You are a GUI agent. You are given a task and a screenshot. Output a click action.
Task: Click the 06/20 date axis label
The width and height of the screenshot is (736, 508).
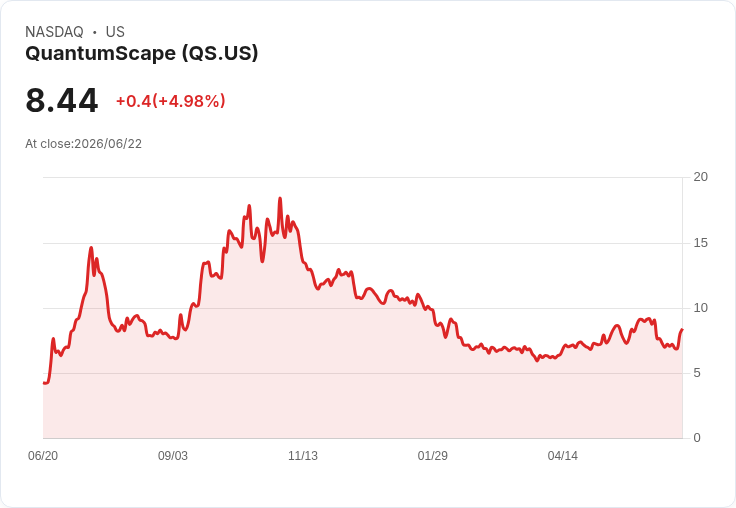[x=43, y=456]
